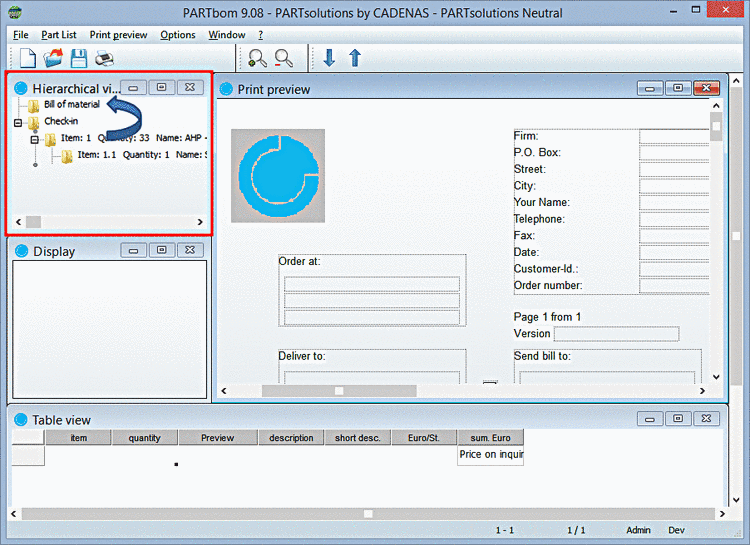Minimize the Hierarchical view panel
750x545 pixels.
pos(133,88)
